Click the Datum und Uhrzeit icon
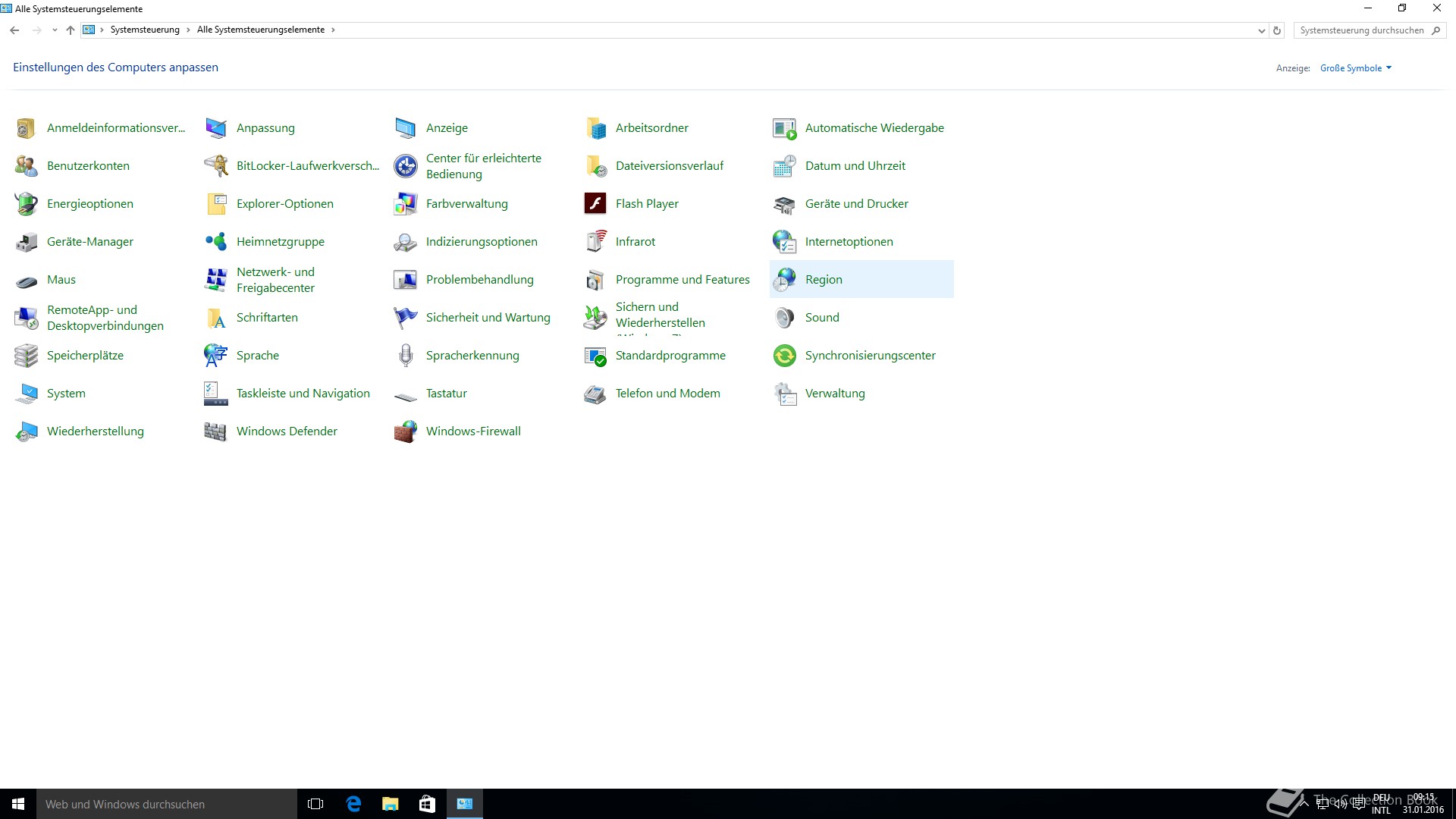This screenshot has width=1456, height=819. tap(784, 166)
